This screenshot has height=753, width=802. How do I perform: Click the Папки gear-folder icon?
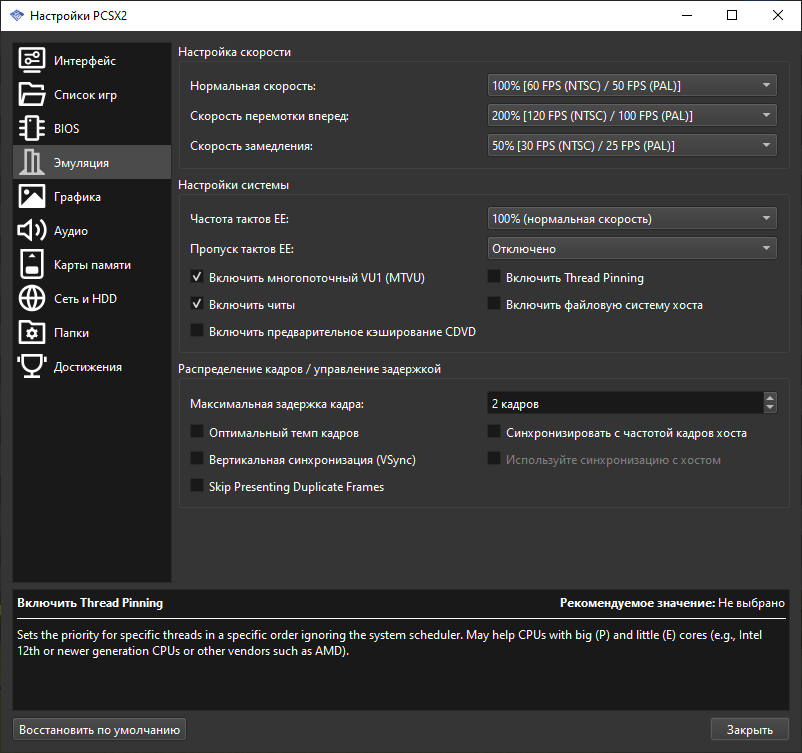32,333
